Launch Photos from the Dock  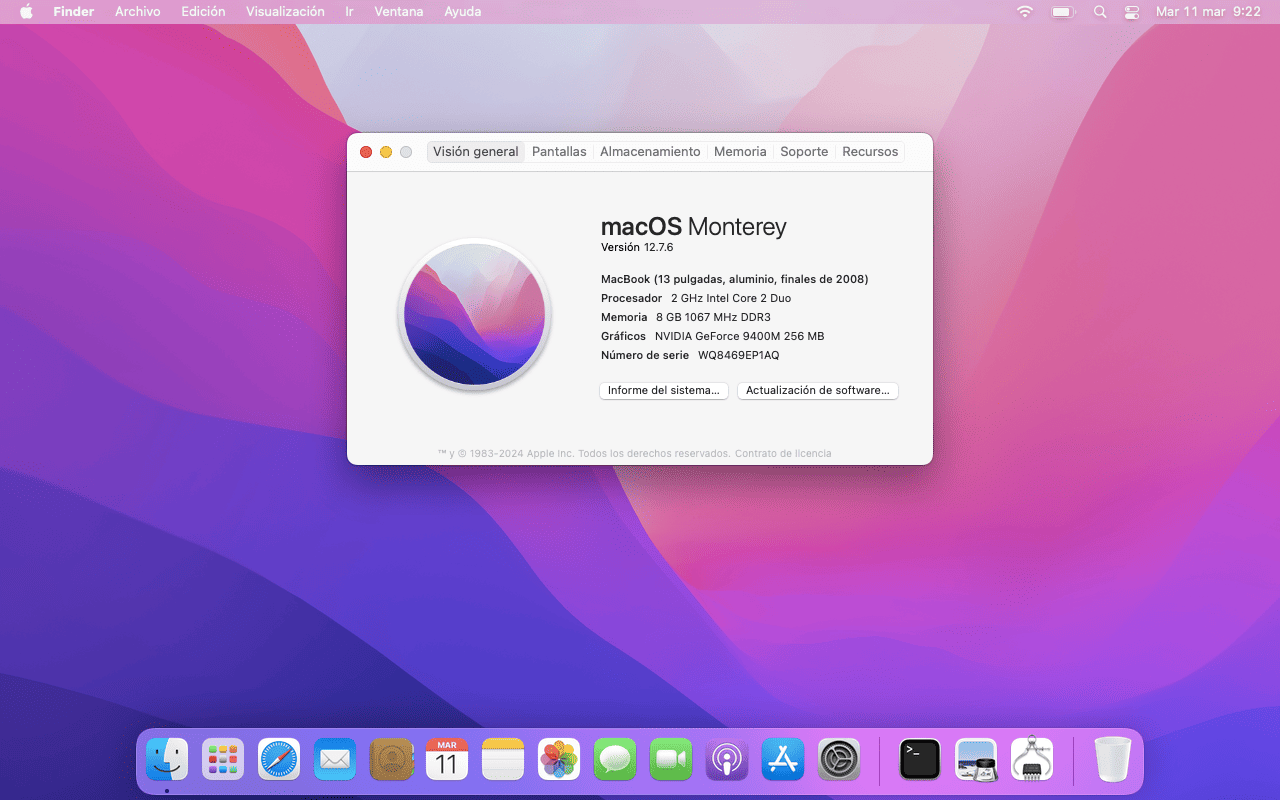coord(559,760)
